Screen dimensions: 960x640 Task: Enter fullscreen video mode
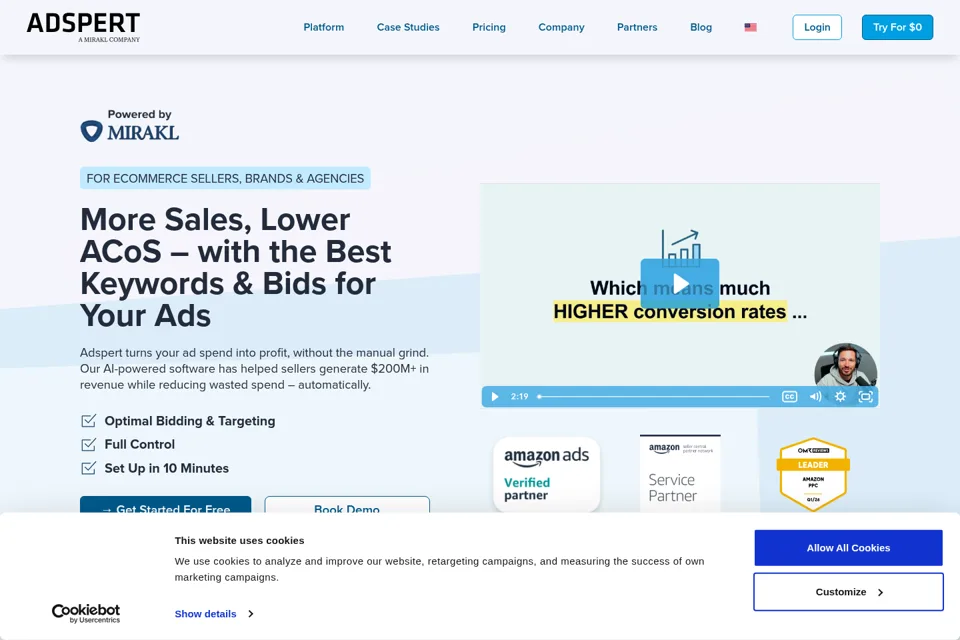[865, 396]
